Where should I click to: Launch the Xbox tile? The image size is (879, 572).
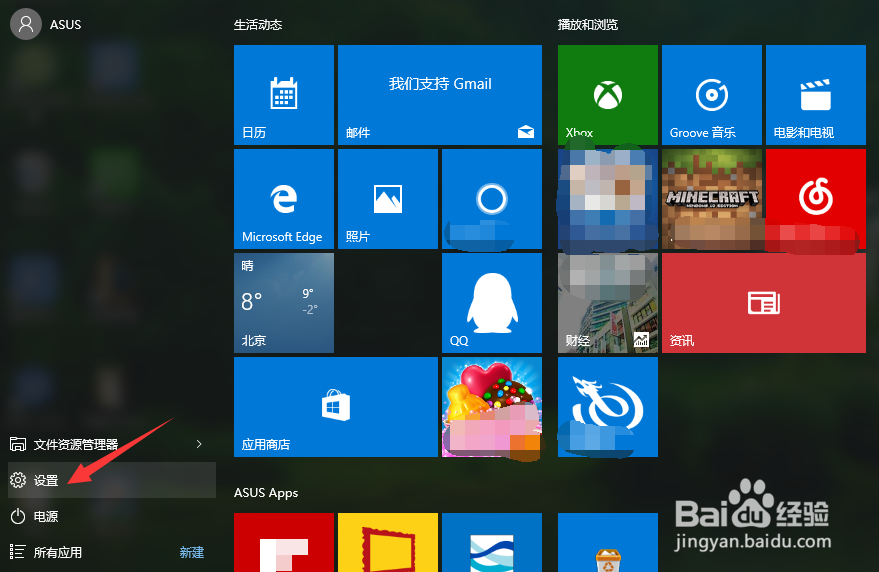[x=608, y=95]
